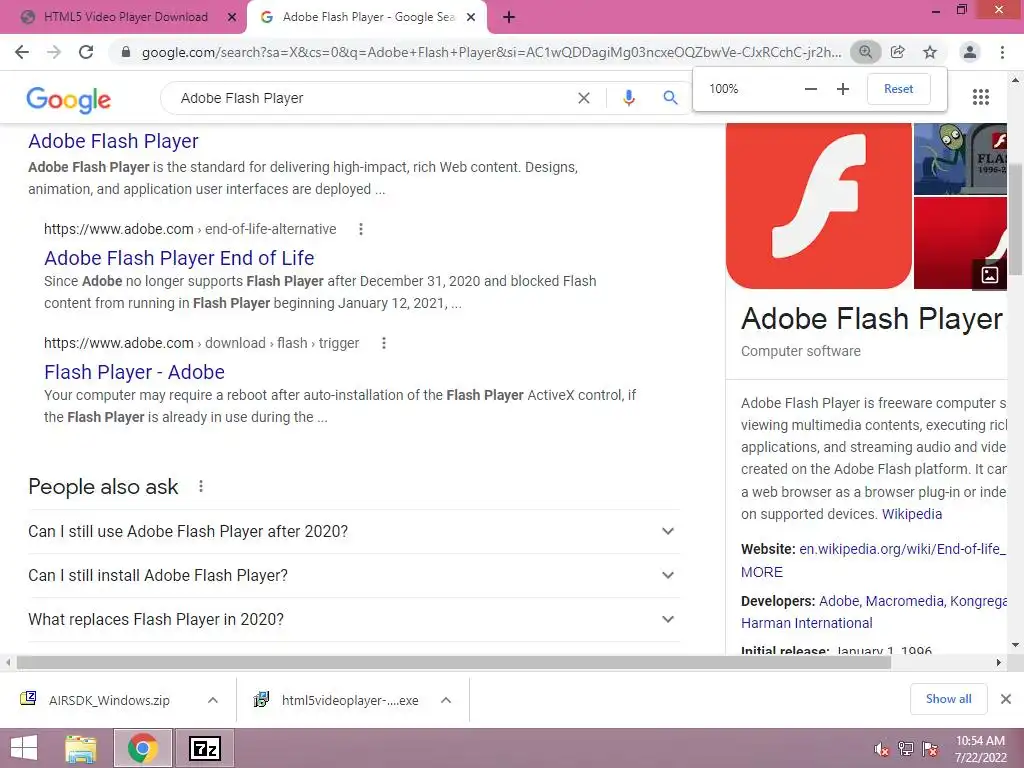
Task: Click the padlock site info icon
Action: (x=126, y=52)
